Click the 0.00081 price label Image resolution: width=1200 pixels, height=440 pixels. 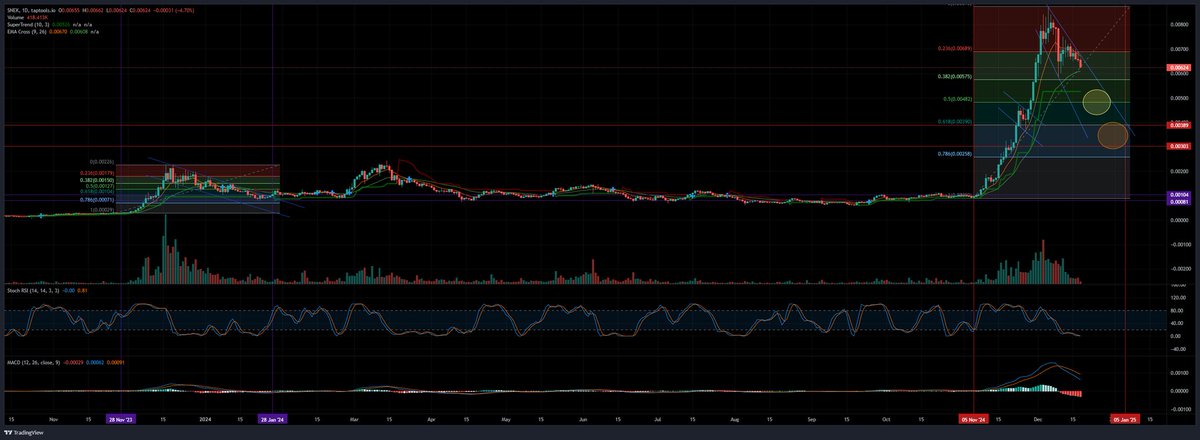(x=1177, y=200)
